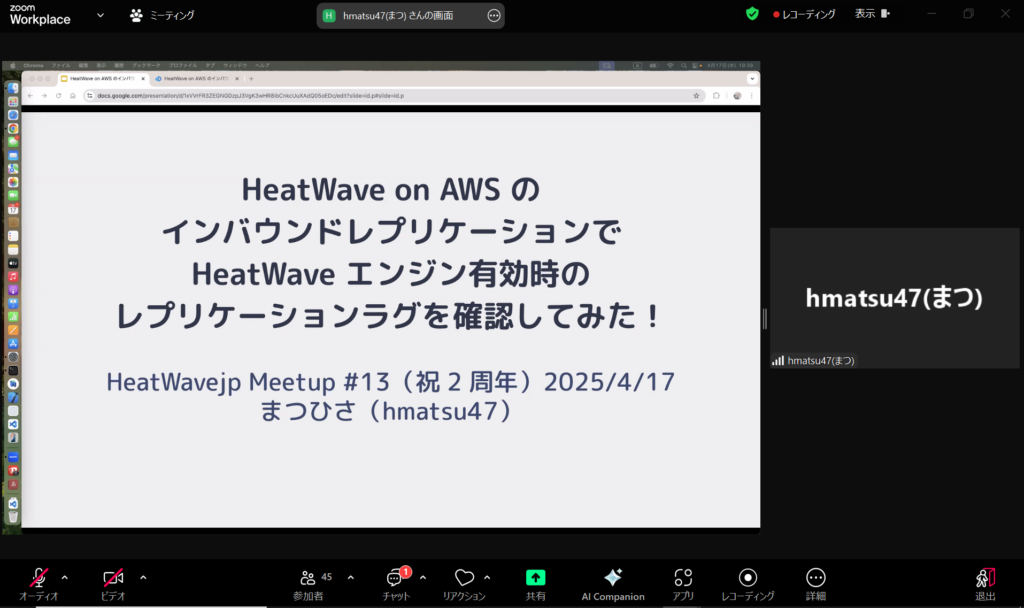Click the Google Slides tab with the yellow favicon

tap(103, 78)
